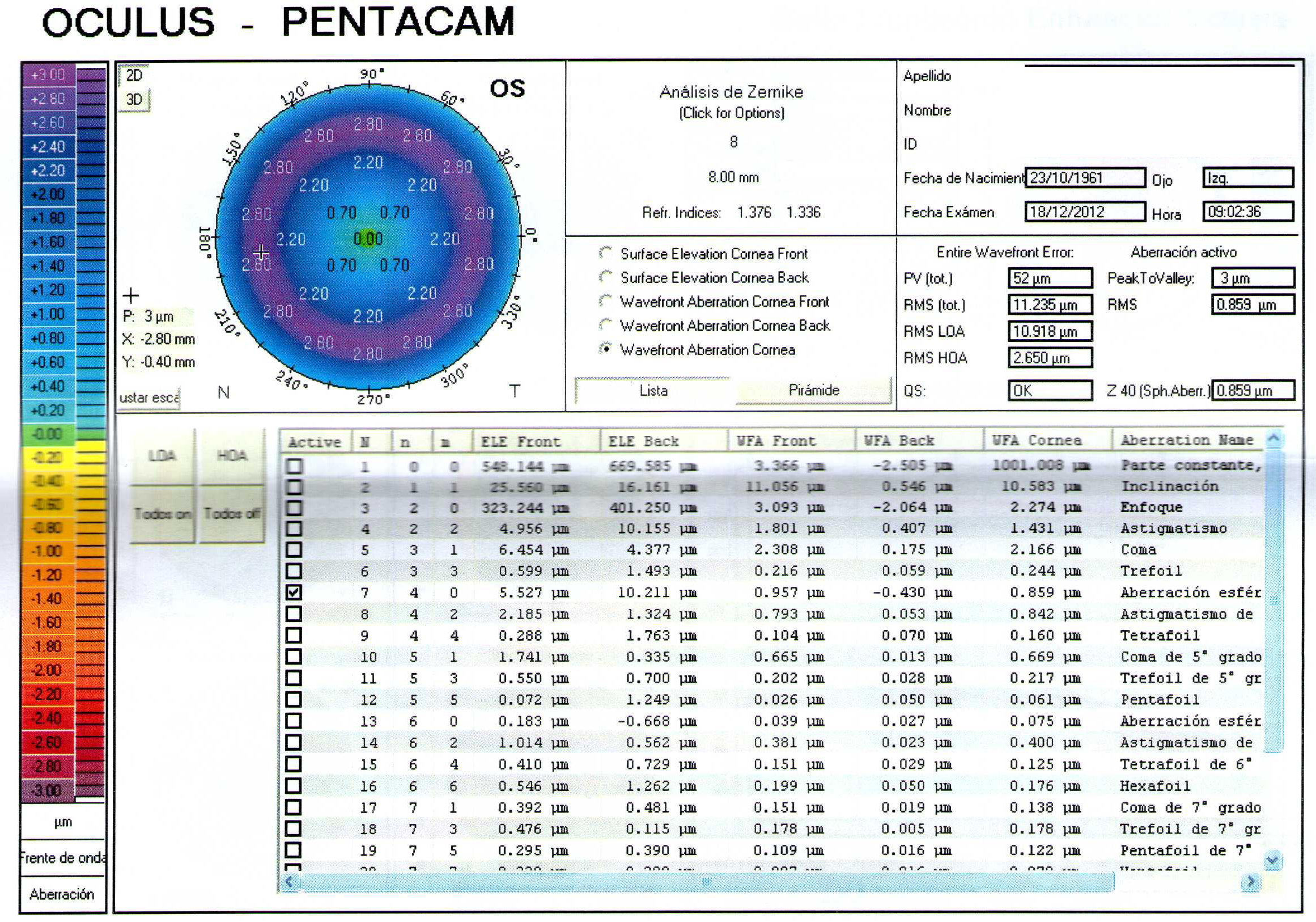This screenshot has width=1316, height=922.
Task: Click the Hora time field
Action: coord(1248,212)
